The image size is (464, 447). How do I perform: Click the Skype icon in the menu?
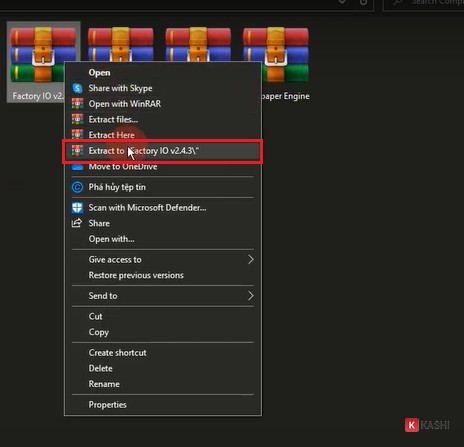pos(77,88)
